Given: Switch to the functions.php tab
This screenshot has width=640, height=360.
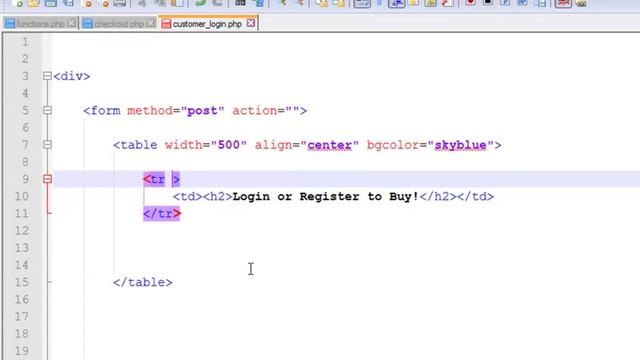Looking at the screenshot, I should pos(40,24).
